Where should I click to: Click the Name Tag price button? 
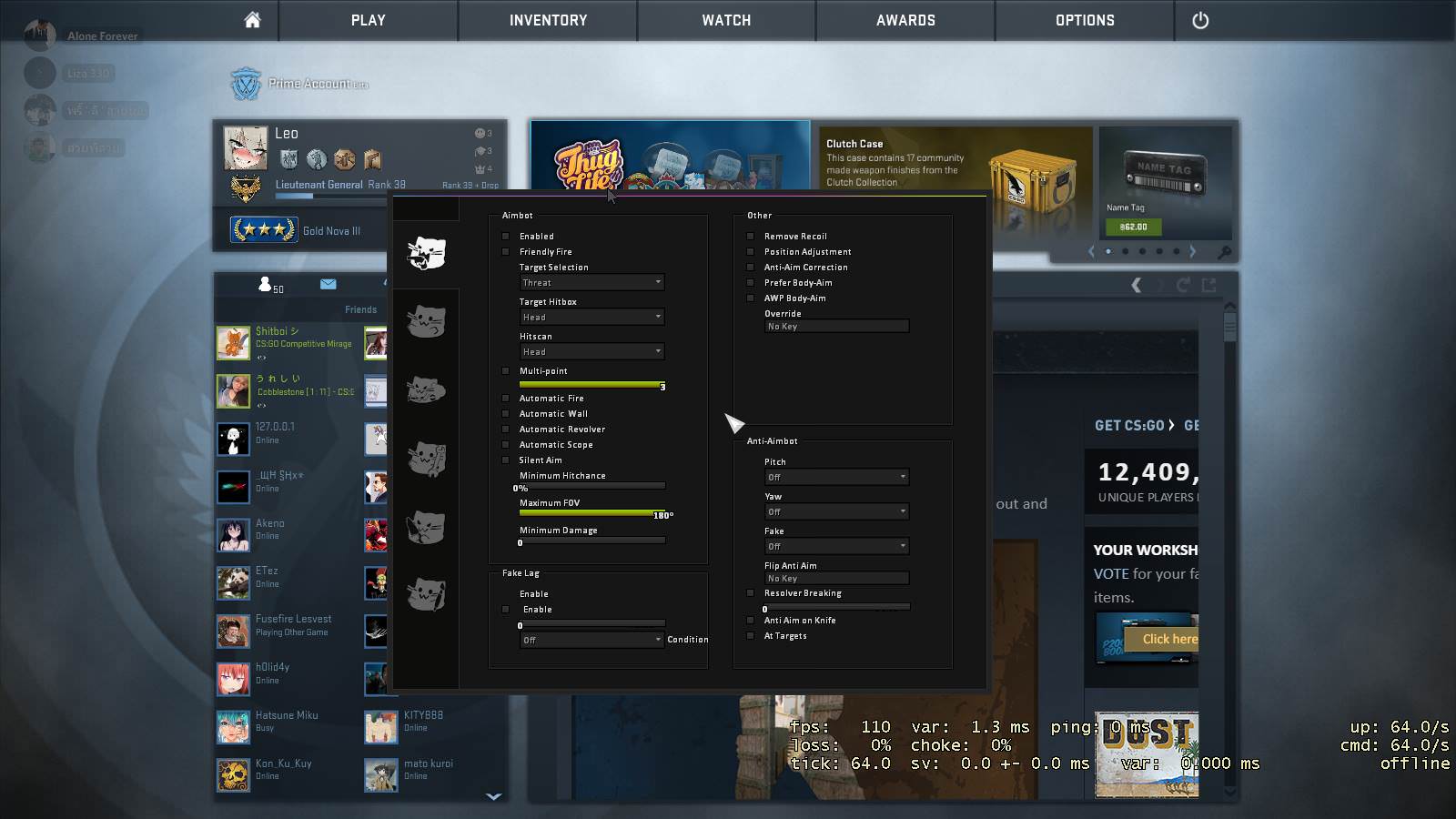click(x=1133, y=227)
